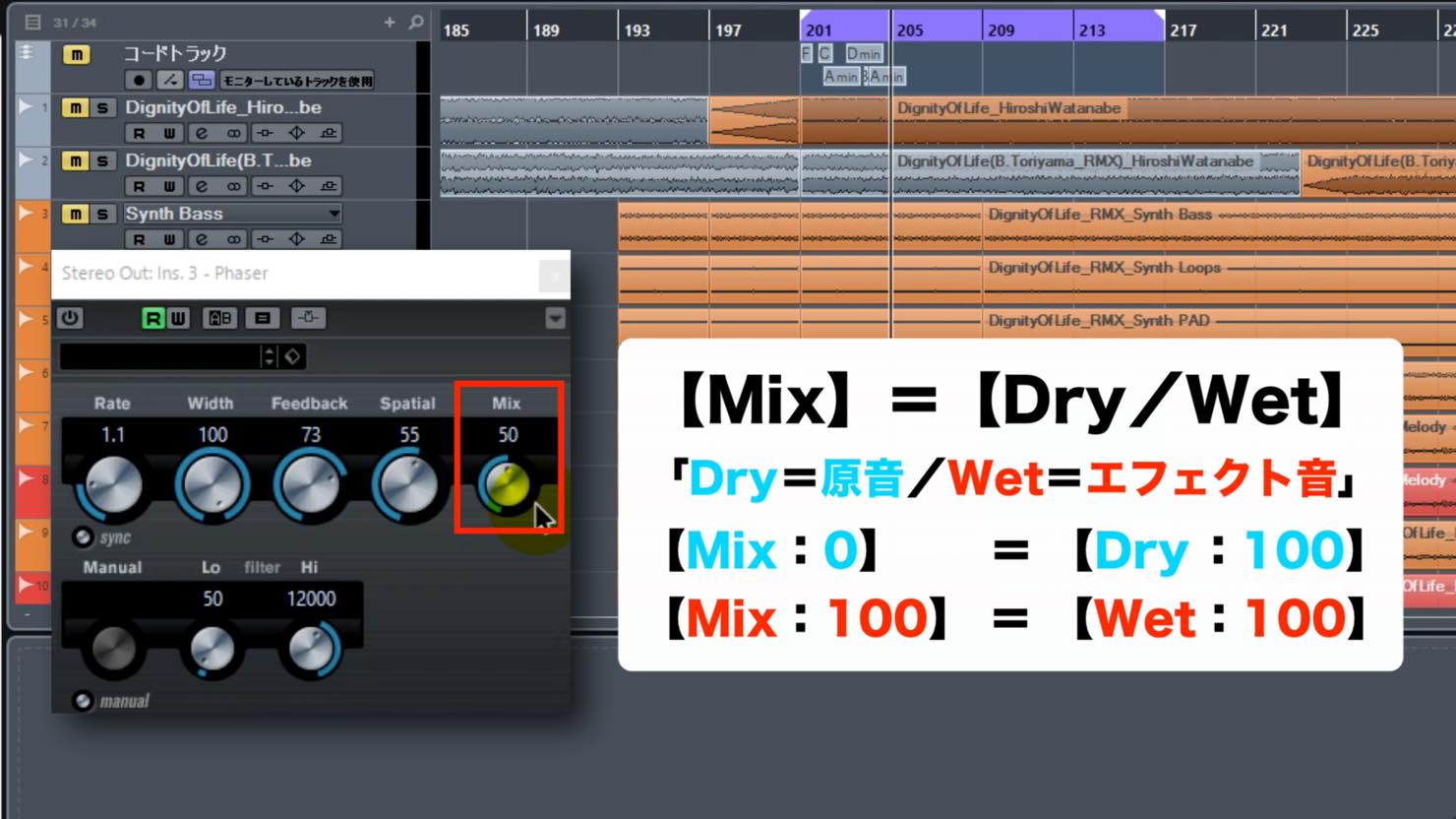Open the edit channel settings 'e' on track 2
This screenshot has width=1456, height=819.
click(202, 186)
